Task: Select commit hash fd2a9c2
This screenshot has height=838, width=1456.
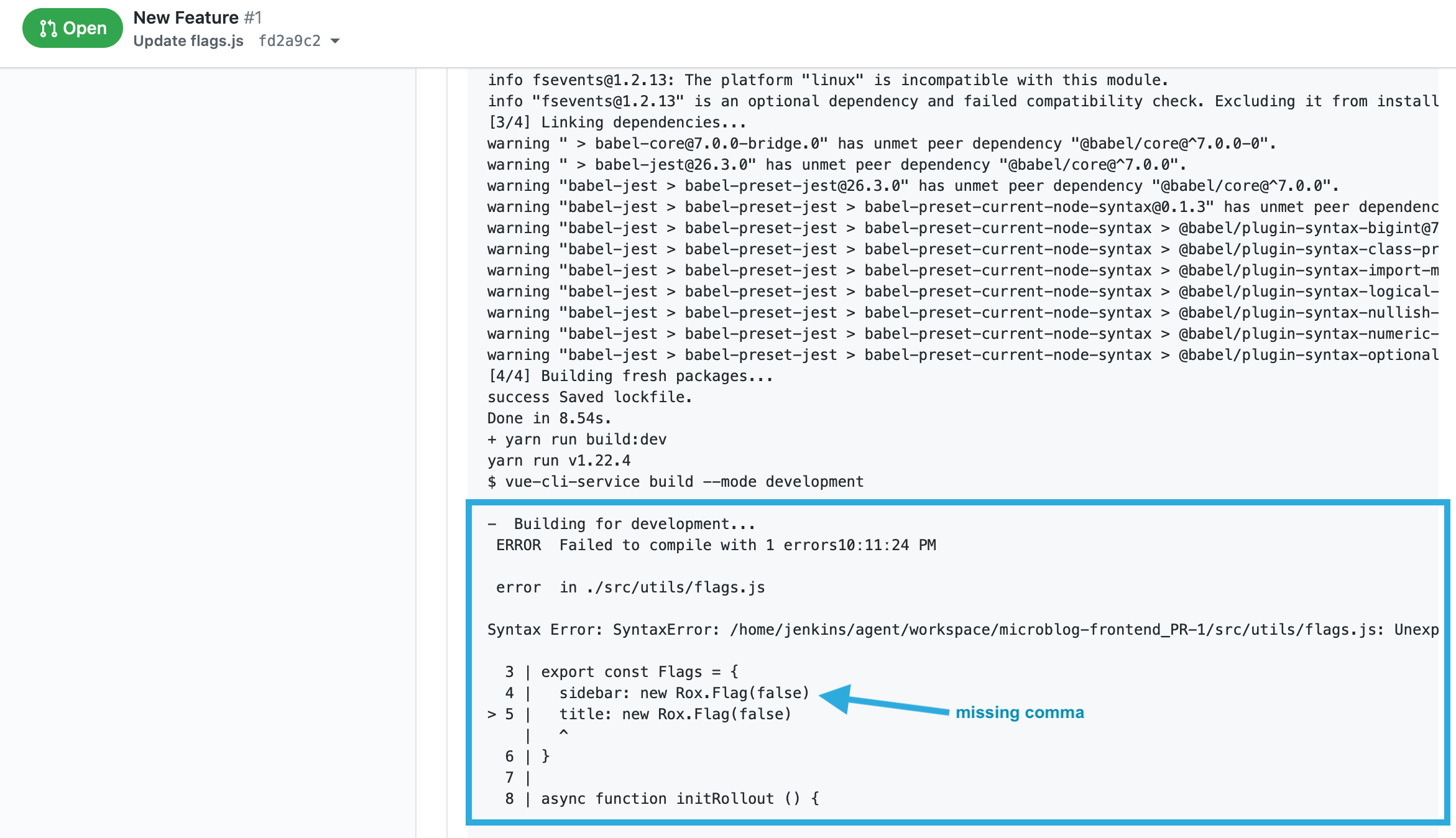Action: [290, 41]
